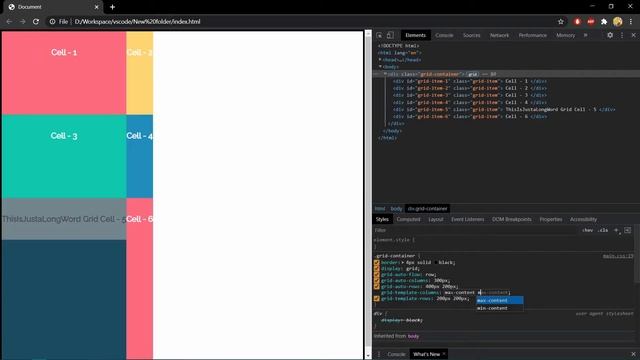Viewport: 640px width, 360px height.
Task: Switch to the Memory panel tab
Action: (565, 36)
